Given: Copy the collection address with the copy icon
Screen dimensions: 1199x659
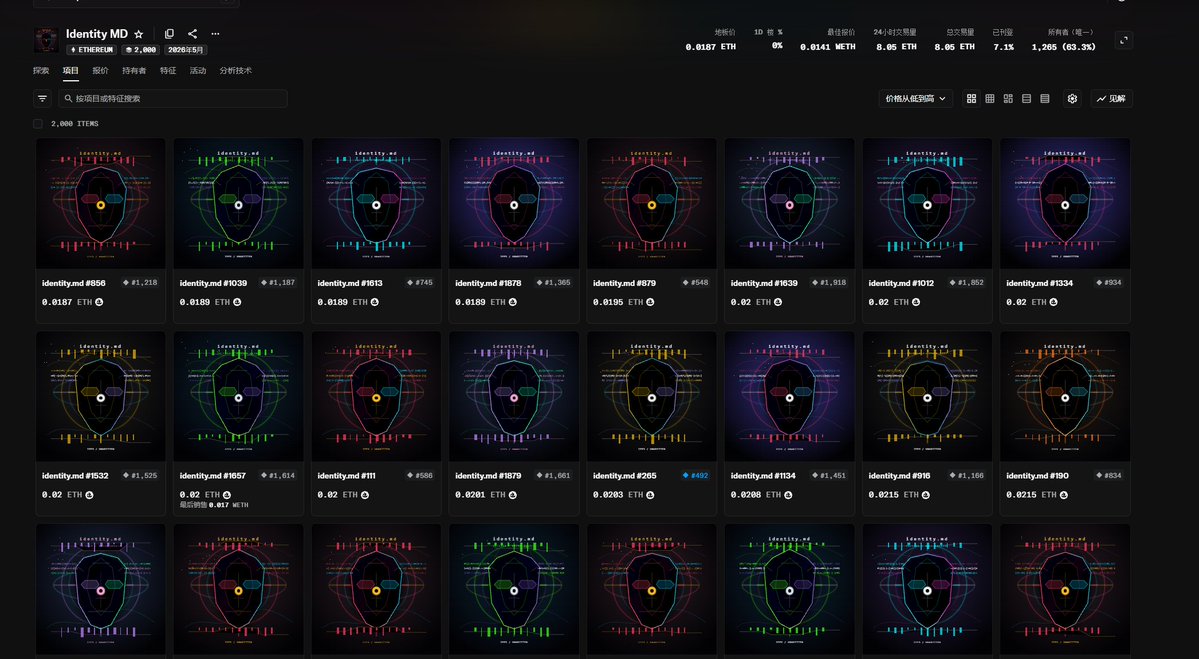Looking at the screenshot, I should [169, 34].
